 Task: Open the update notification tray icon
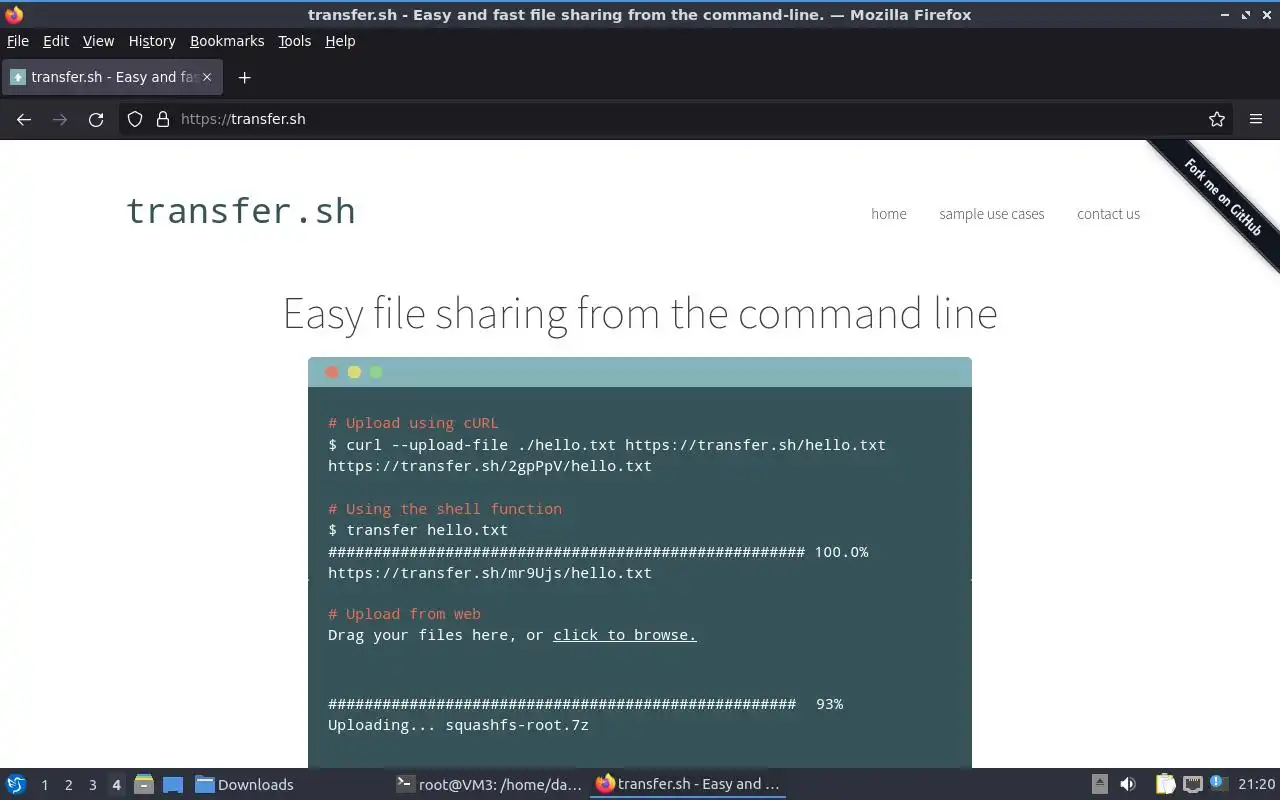point(1217,783)
